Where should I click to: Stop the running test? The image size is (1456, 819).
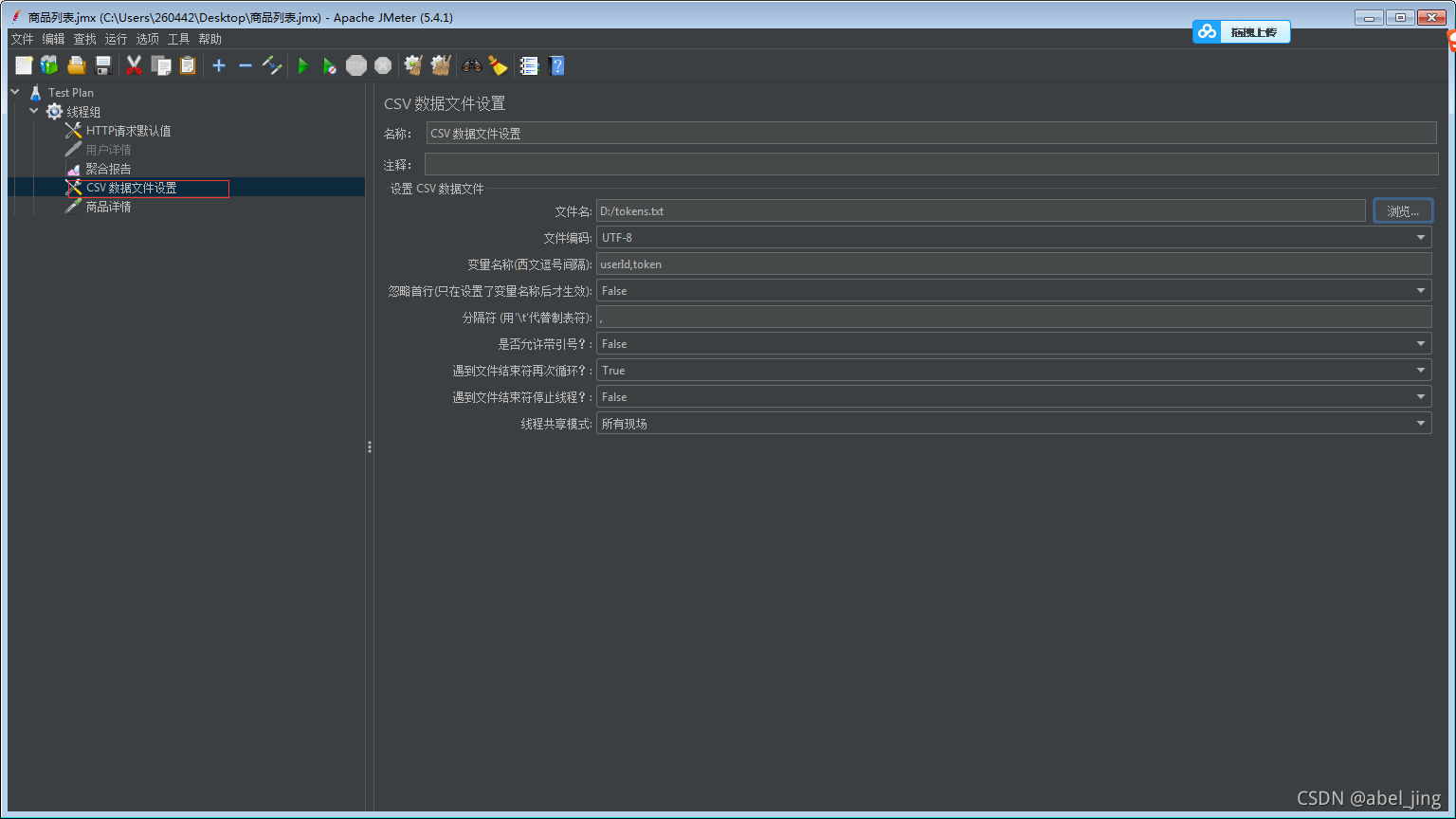click(x=355, y=65)
